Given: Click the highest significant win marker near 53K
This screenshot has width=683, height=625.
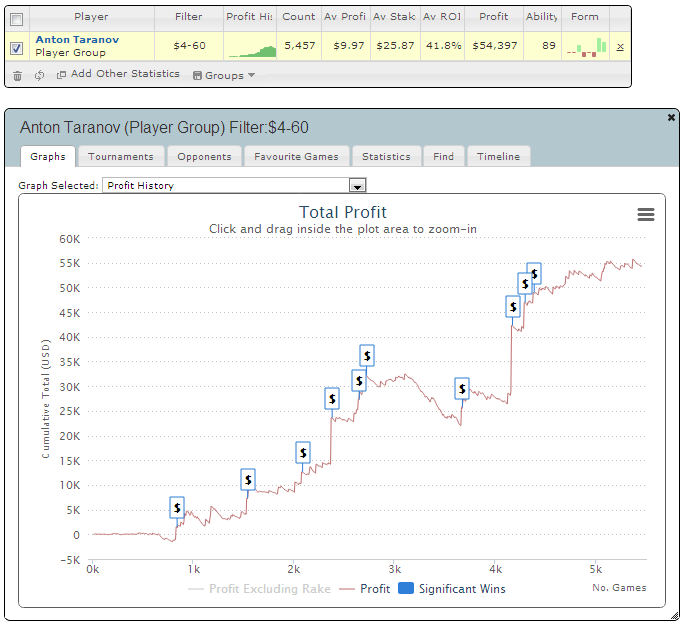Looking at the screenshot, I should 534,273.
